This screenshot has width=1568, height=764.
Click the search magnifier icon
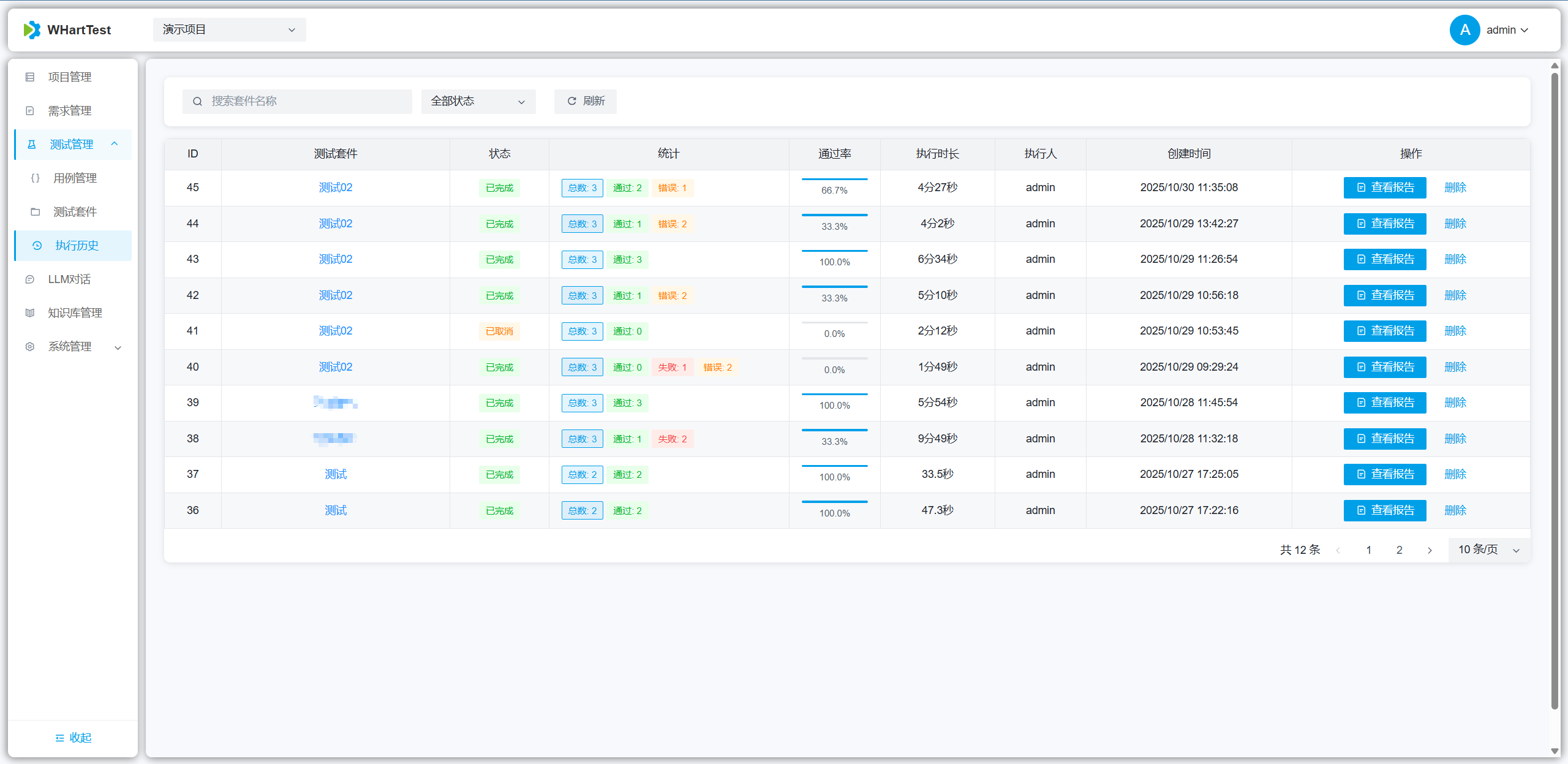pos(197,102)
